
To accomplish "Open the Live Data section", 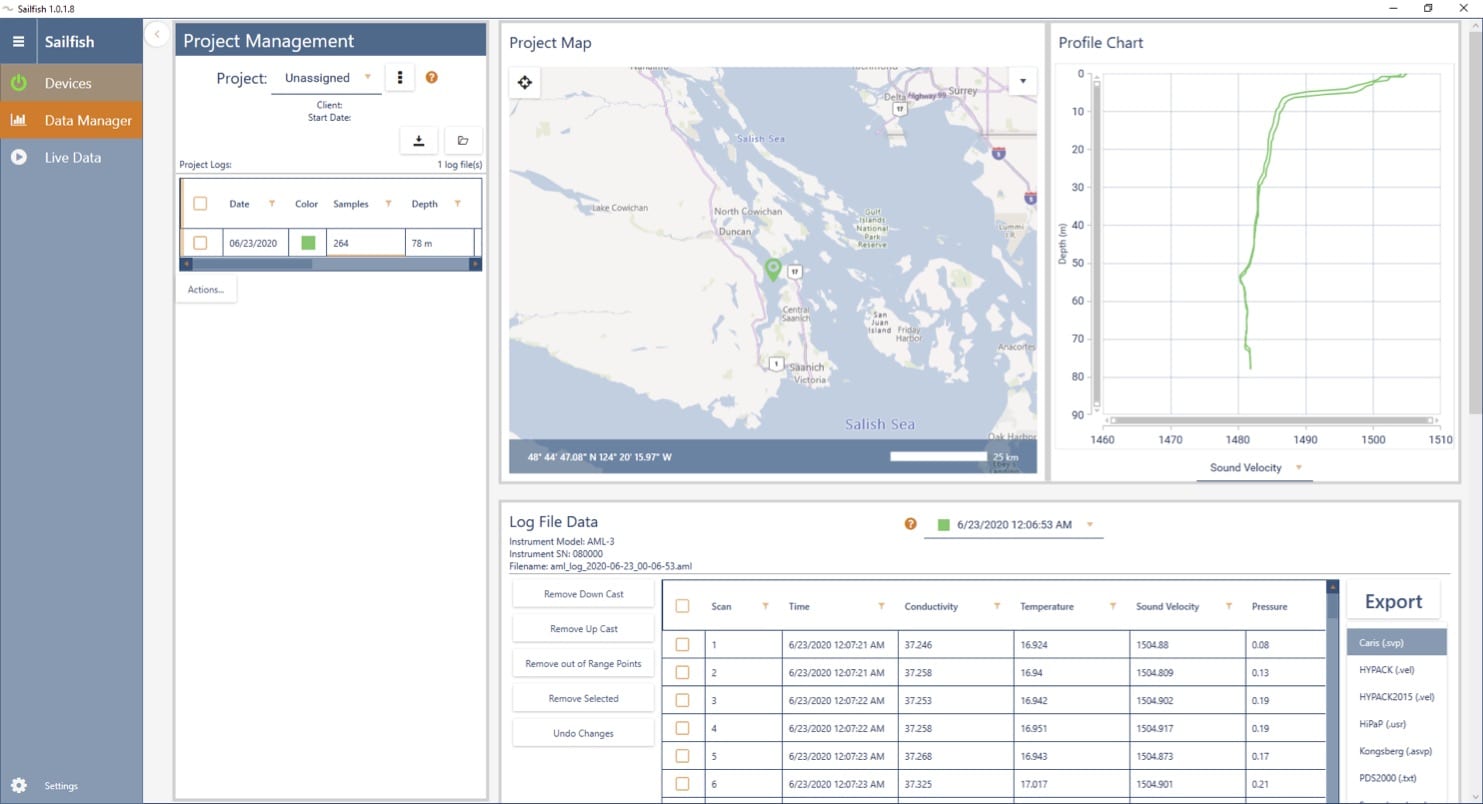I will point(72,157).
